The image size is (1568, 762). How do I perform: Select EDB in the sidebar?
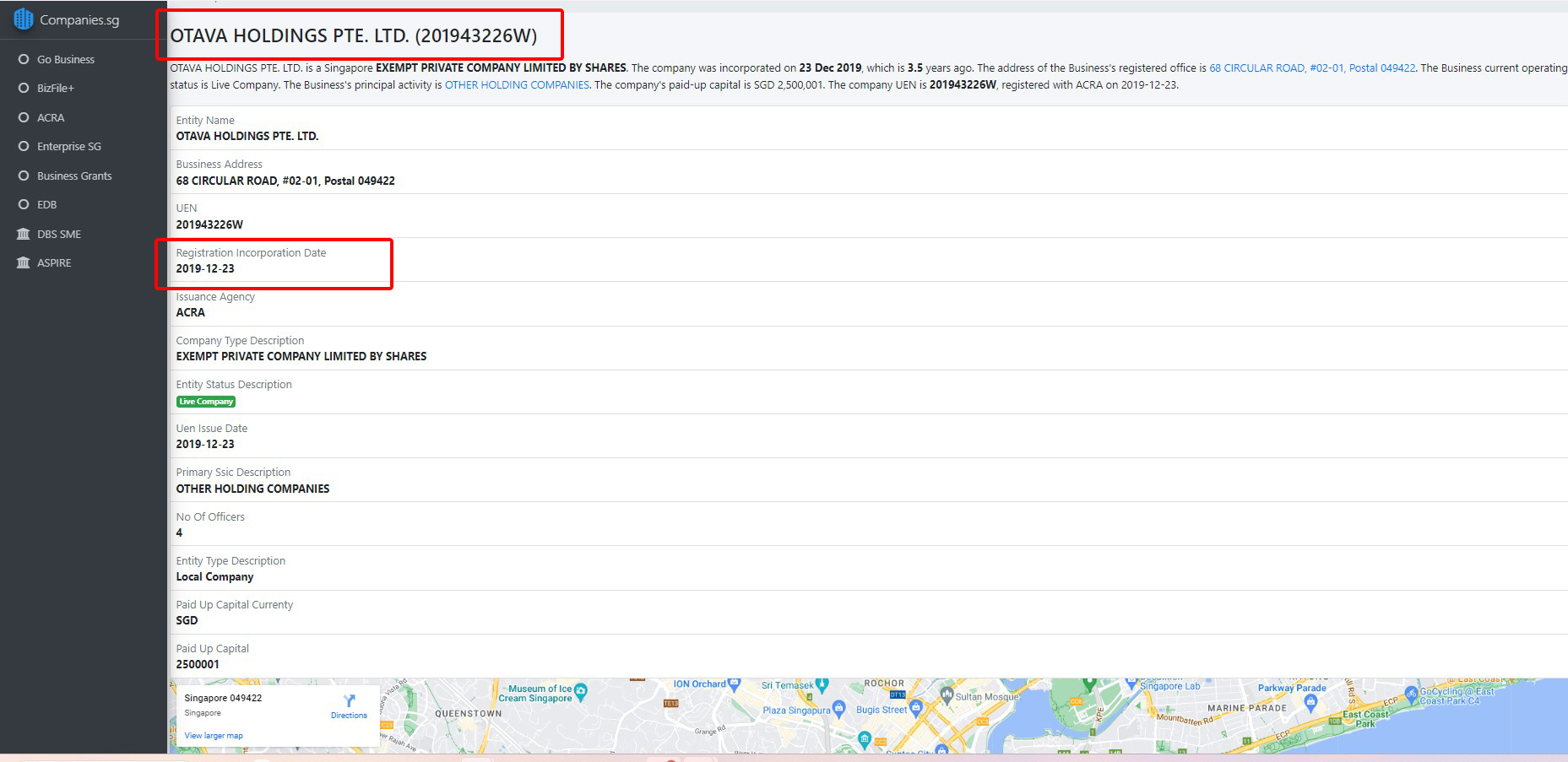coord(47,205)
